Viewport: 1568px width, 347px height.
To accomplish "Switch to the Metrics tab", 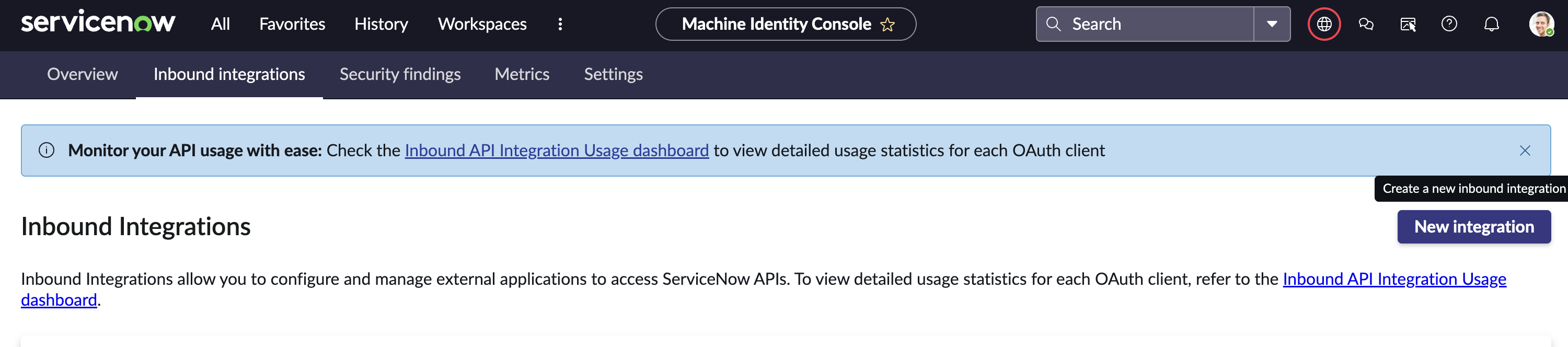I will coord(522,74).
